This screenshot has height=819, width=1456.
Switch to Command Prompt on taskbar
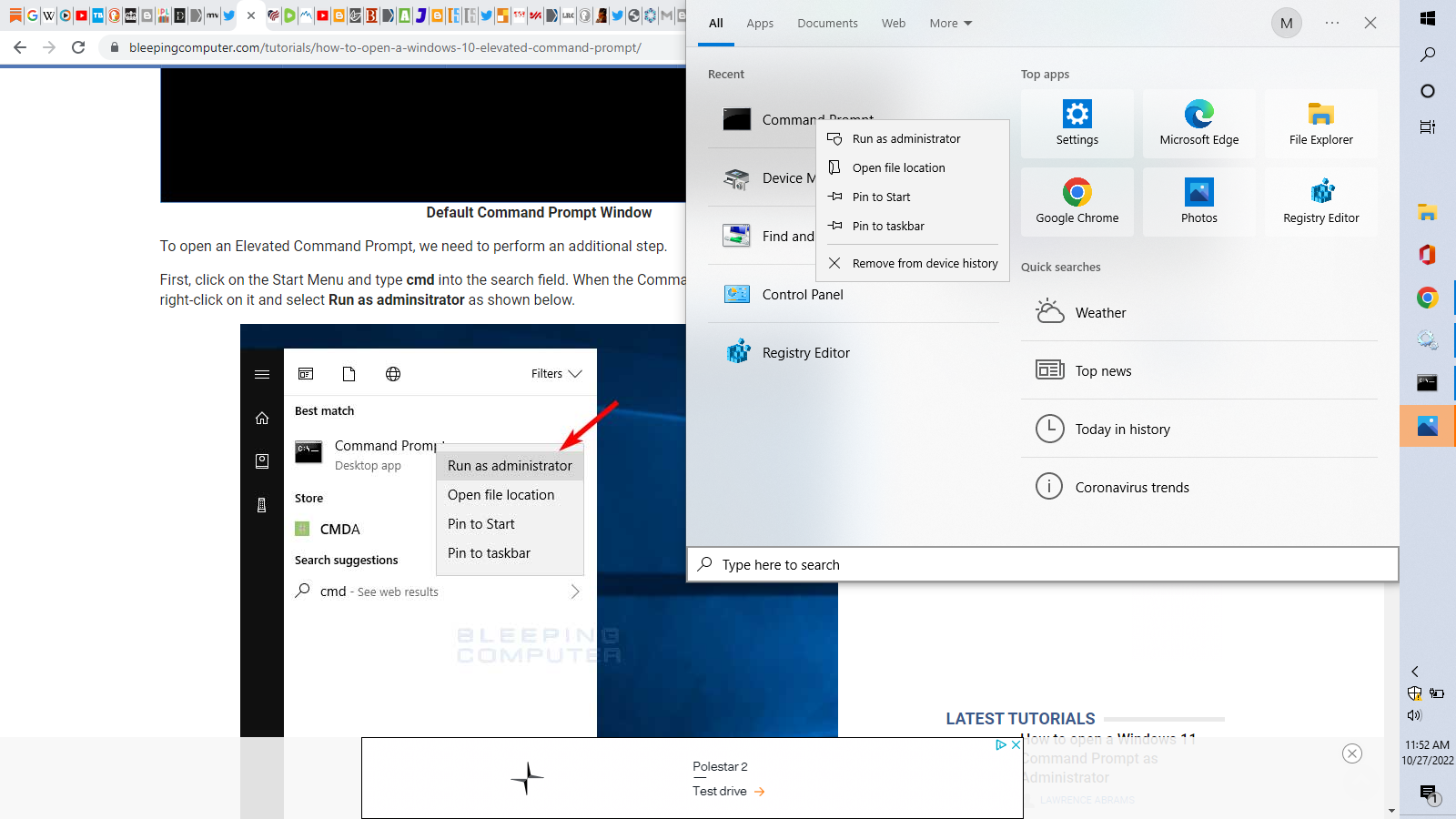1428,383
